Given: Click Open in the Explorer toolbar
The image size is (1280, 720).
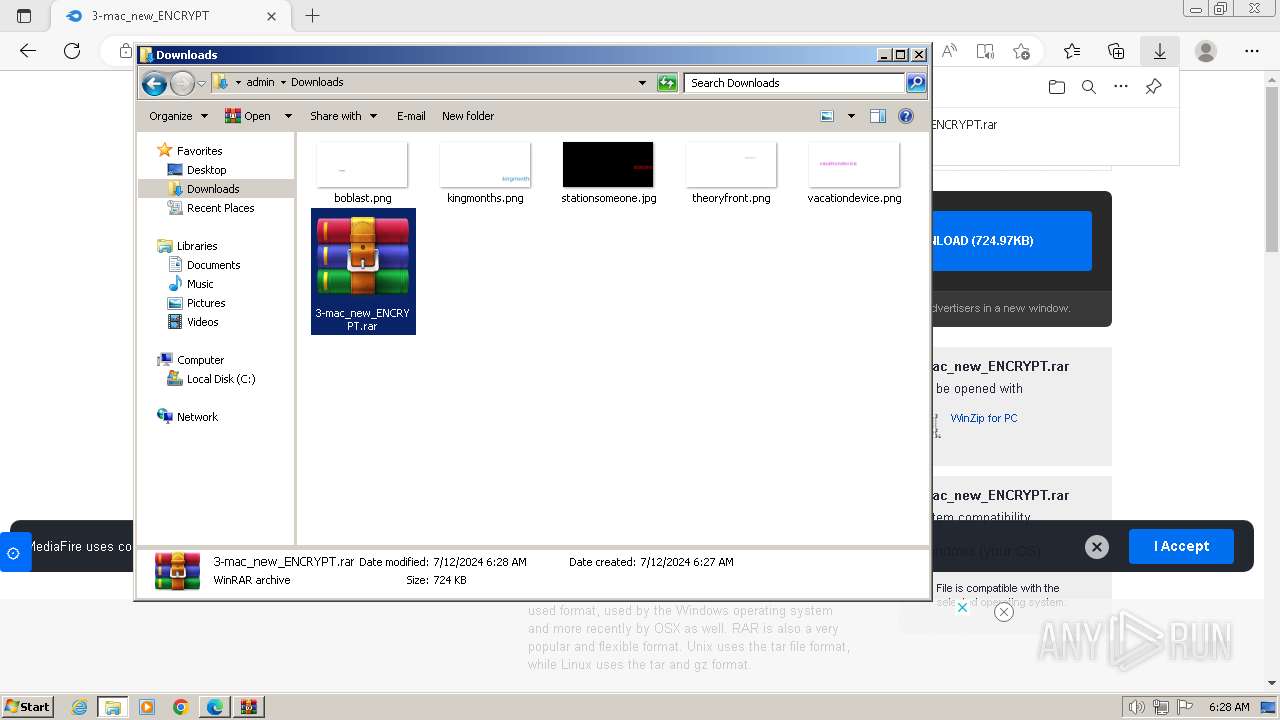Looking at the screenshot, I should click(x=248, y=116).
